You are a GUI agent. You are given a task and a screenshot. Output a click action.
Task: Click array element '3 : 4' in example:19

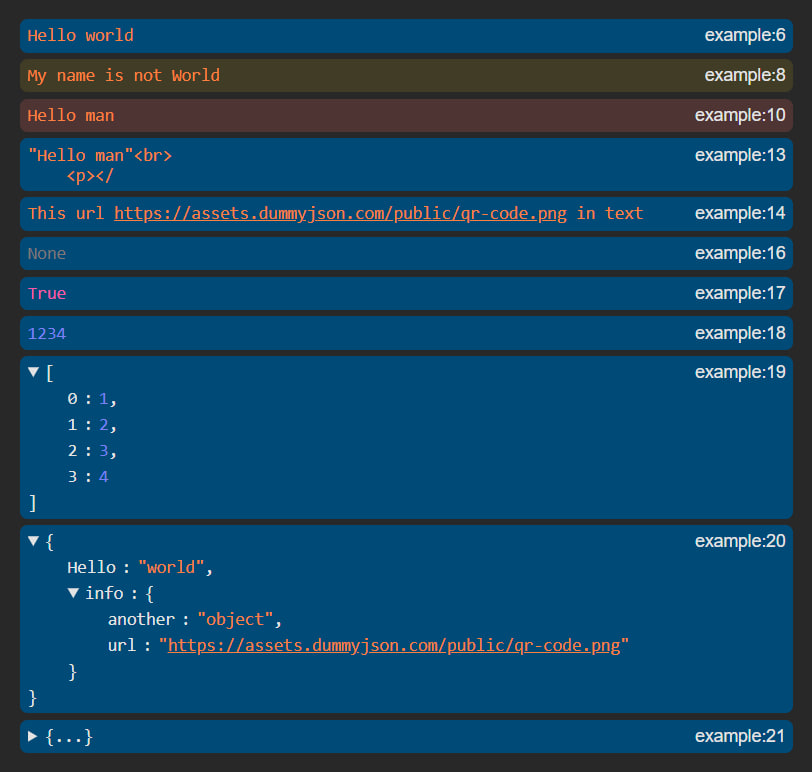87,476
